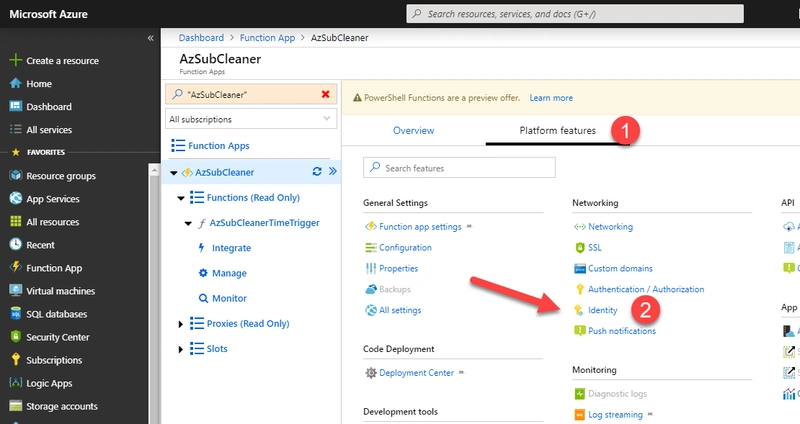Image resolution: width=800 pixels, height=424 pixels.
Task: Click the refresh icon beside AzSubCleaner
Action: click(x=317, y=172)
